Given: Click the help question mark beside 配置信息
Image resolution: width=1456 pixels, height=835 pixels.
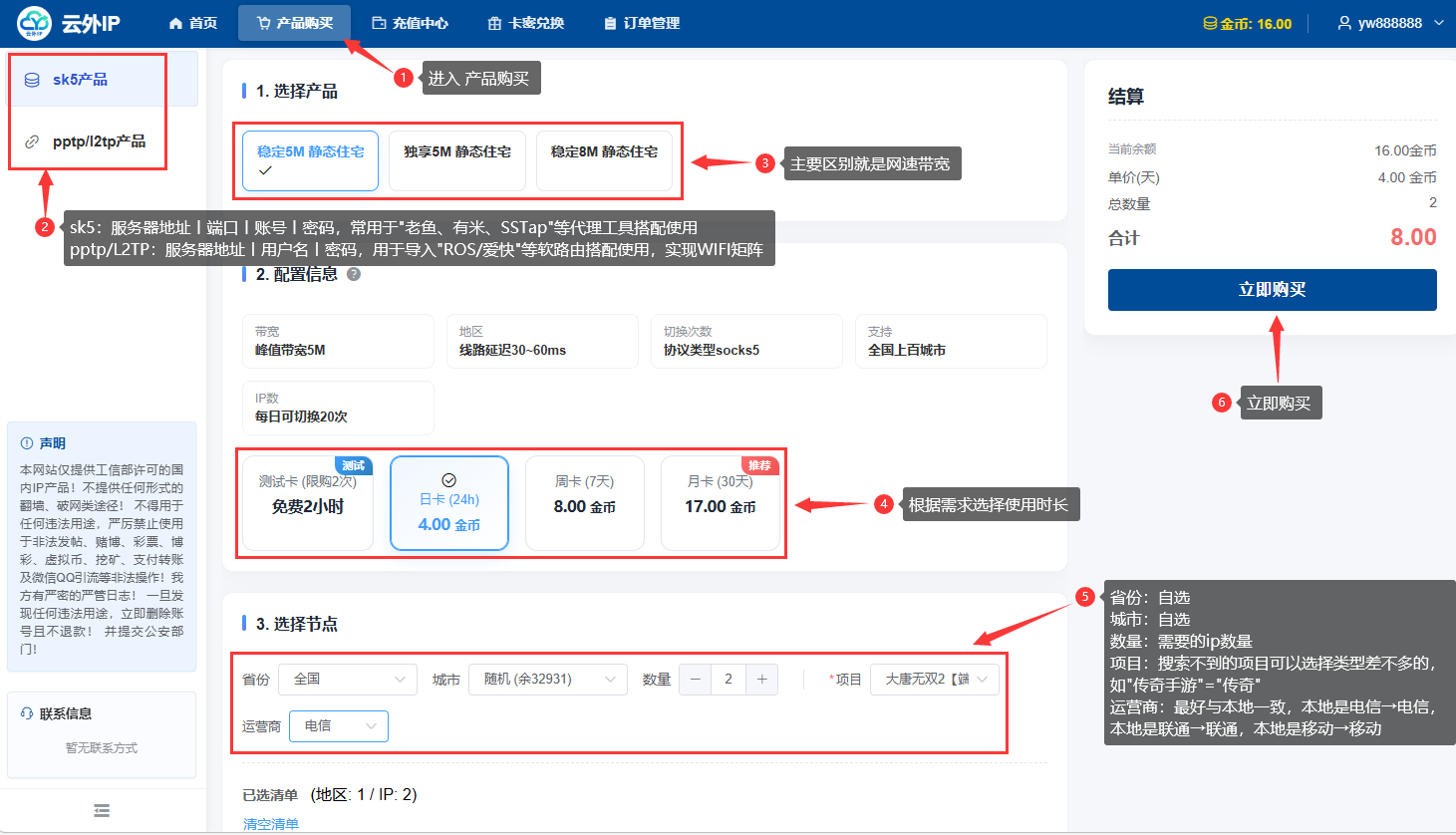Looking at the screenshot, I should 354,274.
